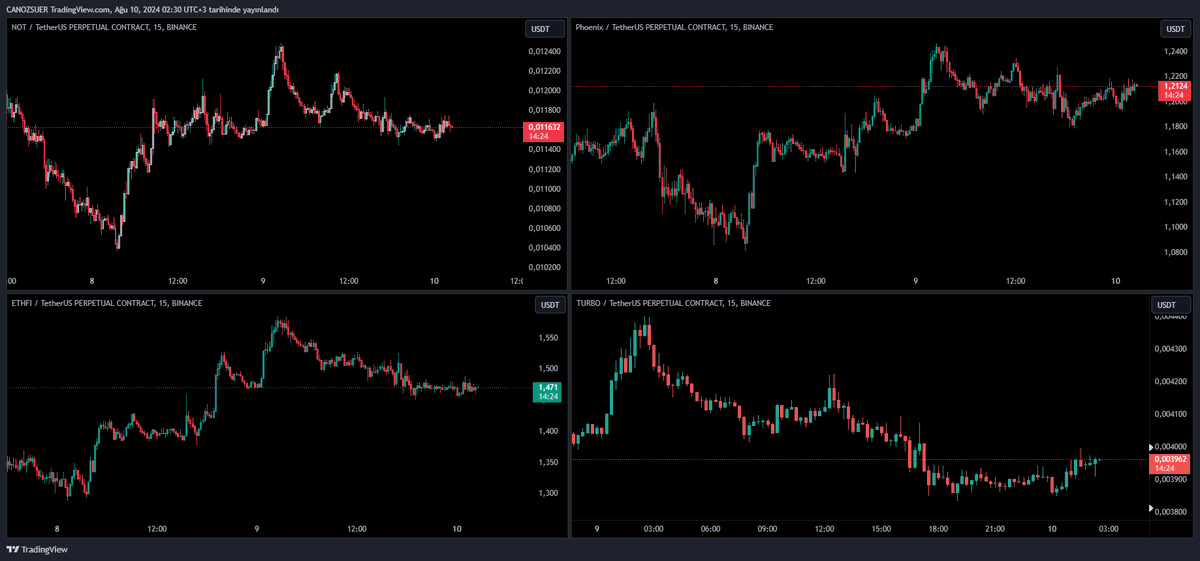Select the red 1,2124 current price label
This screenshot has height=561, width=1200.
(x=1173, y=90)
